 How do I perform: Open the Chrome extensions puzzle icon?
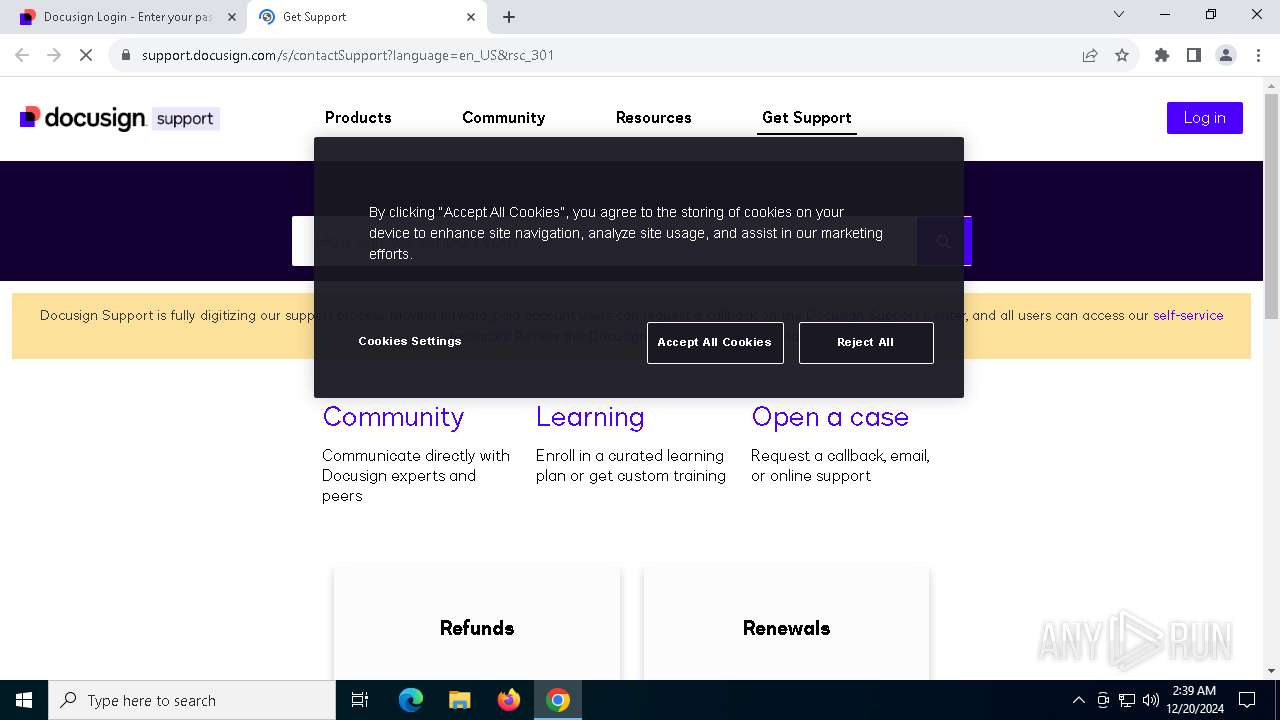pyautogui.click(x=1162, y=55)
